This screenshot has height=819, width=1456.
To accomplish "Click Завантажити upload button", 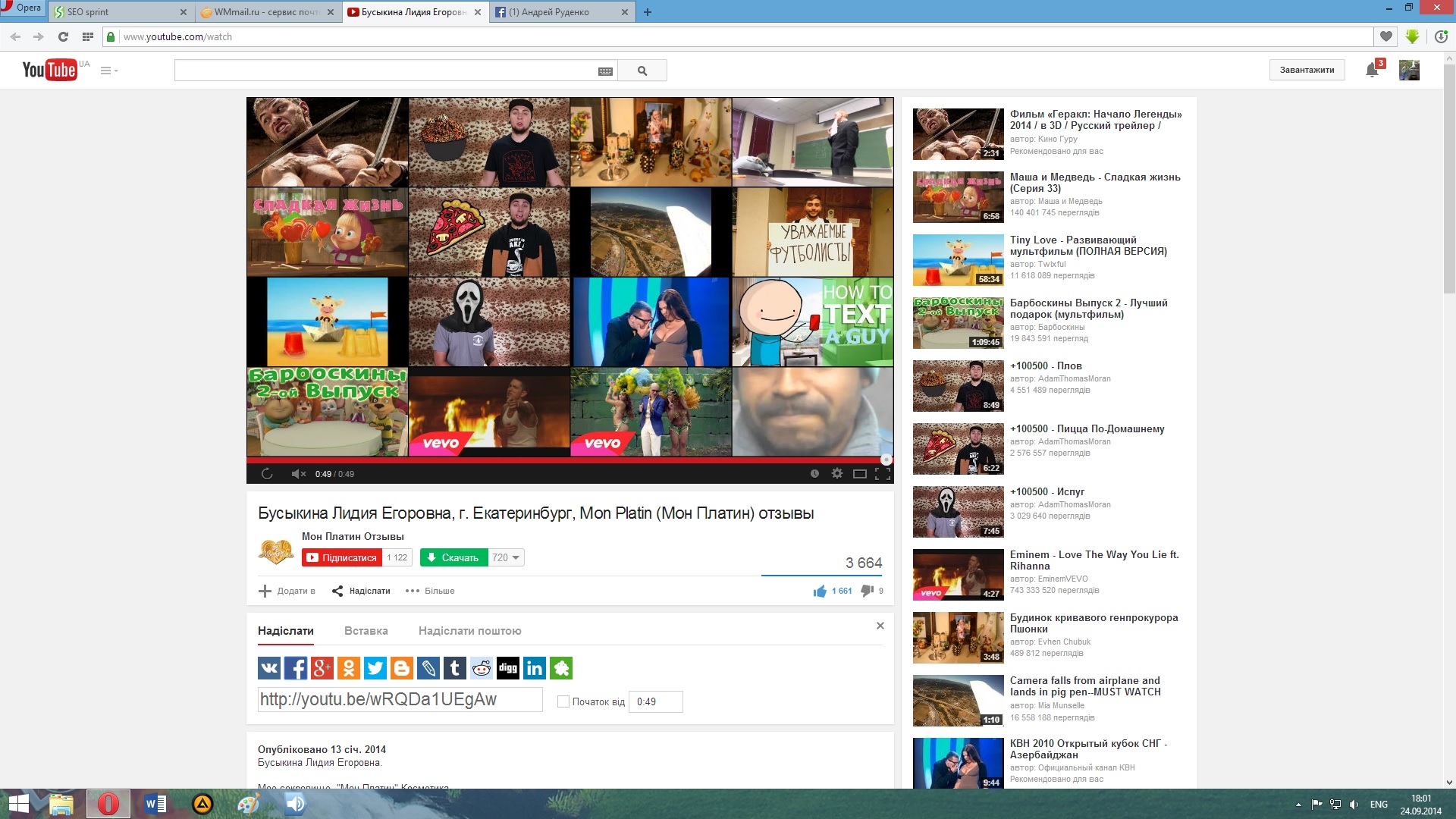I will point(1307,70).
